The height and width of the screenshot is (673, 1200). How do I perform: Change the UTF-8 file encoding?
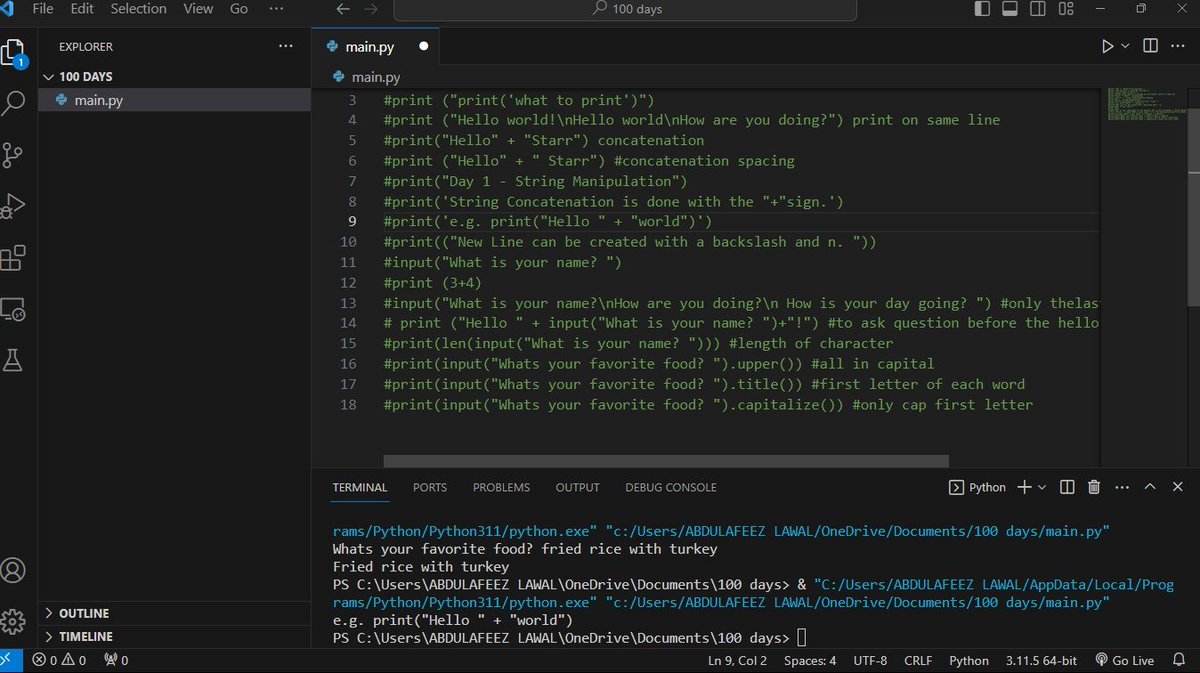point(871,660)
